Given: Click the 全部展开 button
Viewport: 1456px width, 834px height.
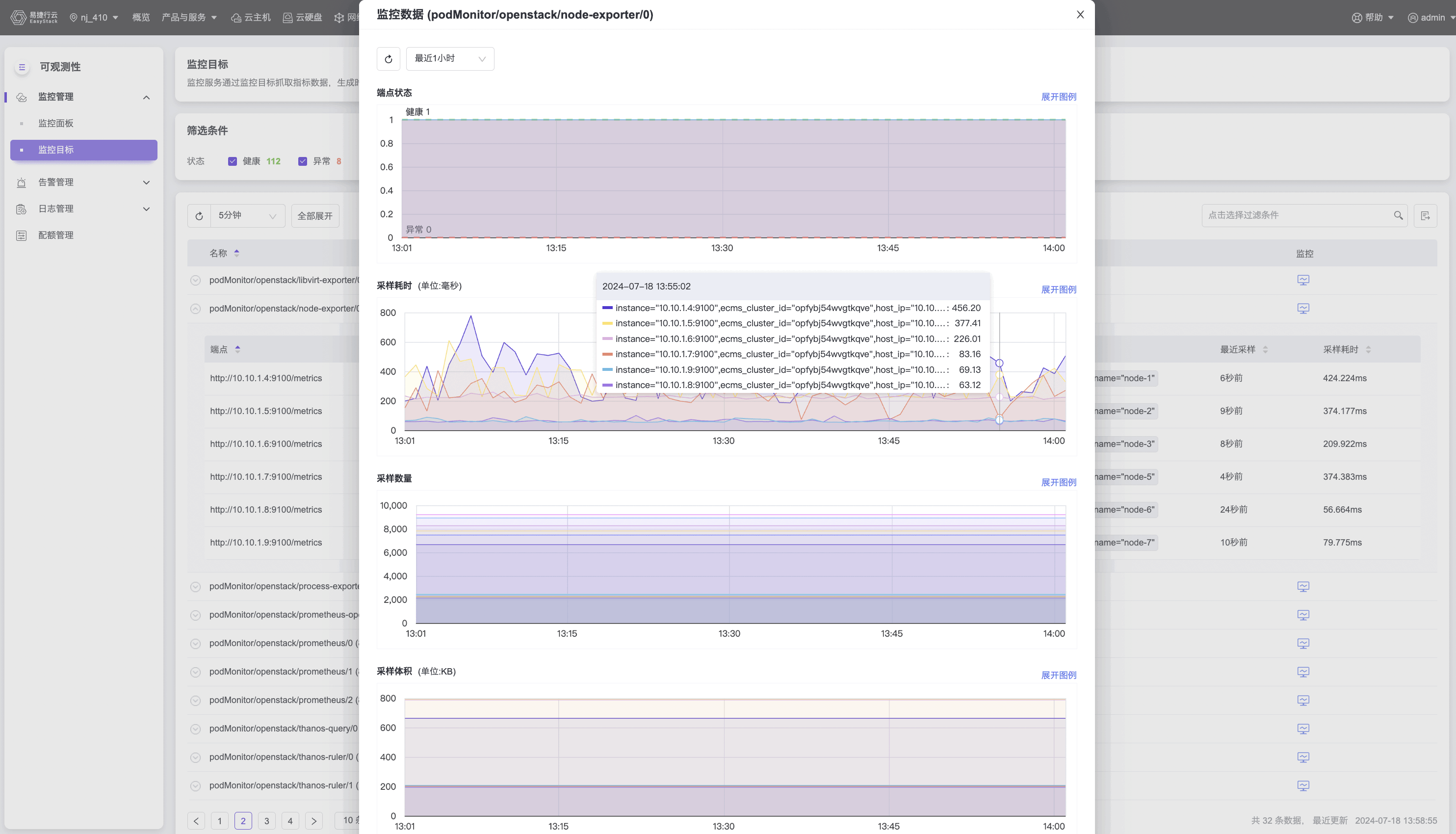Looking at the screenshot, I should (315, 216).
